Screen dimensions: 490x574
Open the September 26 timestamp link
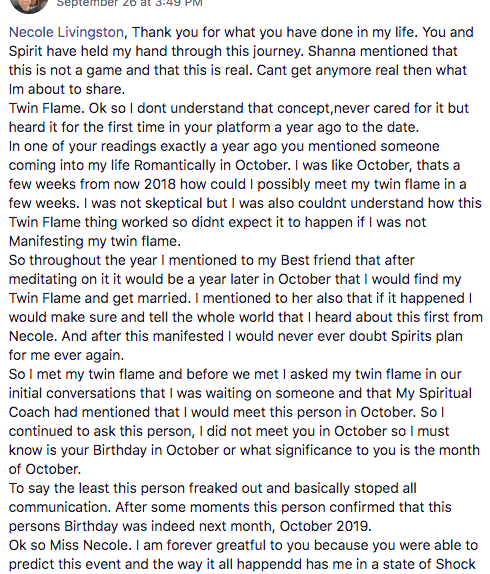click(130, 4)
